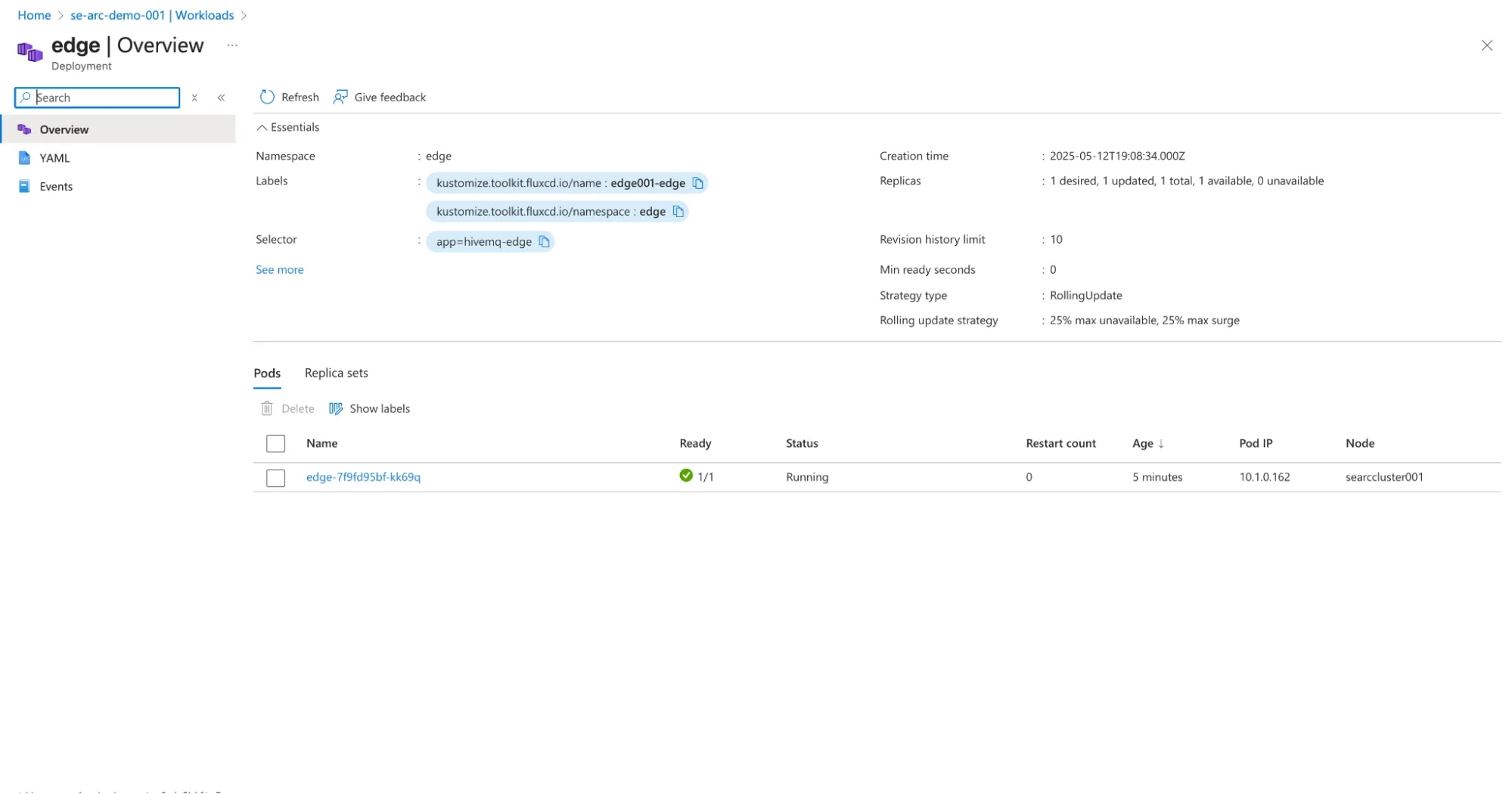Screen dimensions: 1512x794
Task: Go to Home breadcrumb
Action: (34, 15)
